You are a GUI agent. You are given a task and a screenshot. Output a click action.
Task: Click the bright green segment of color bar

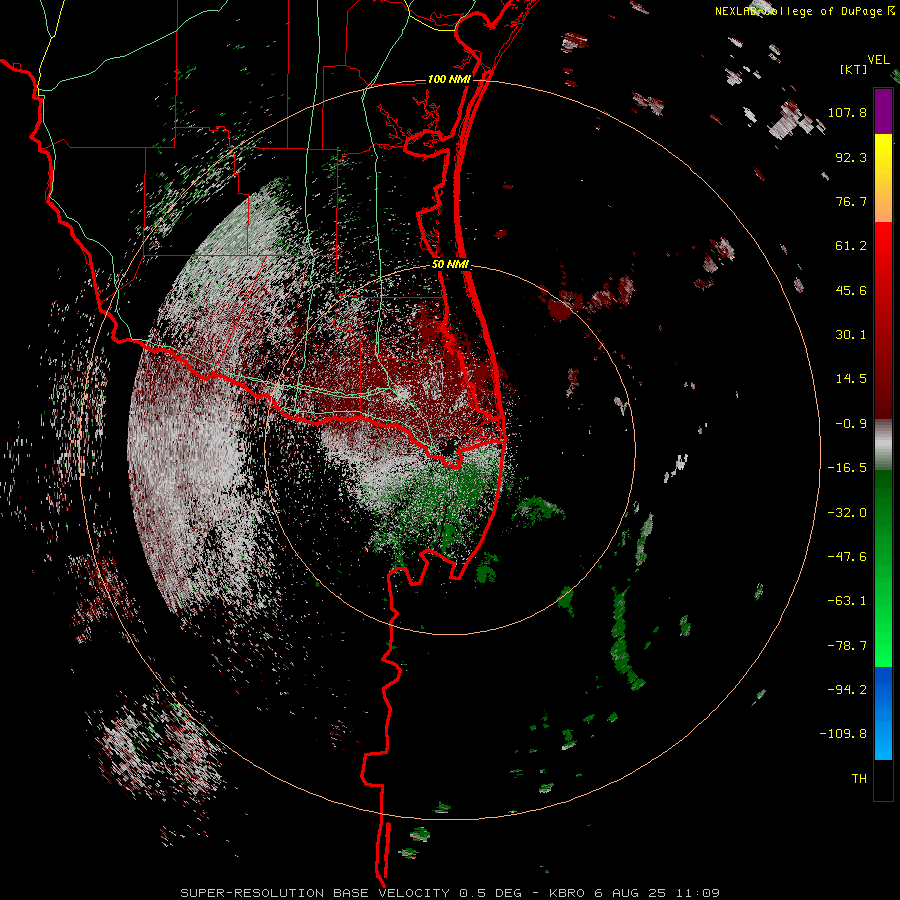(883, 568)
